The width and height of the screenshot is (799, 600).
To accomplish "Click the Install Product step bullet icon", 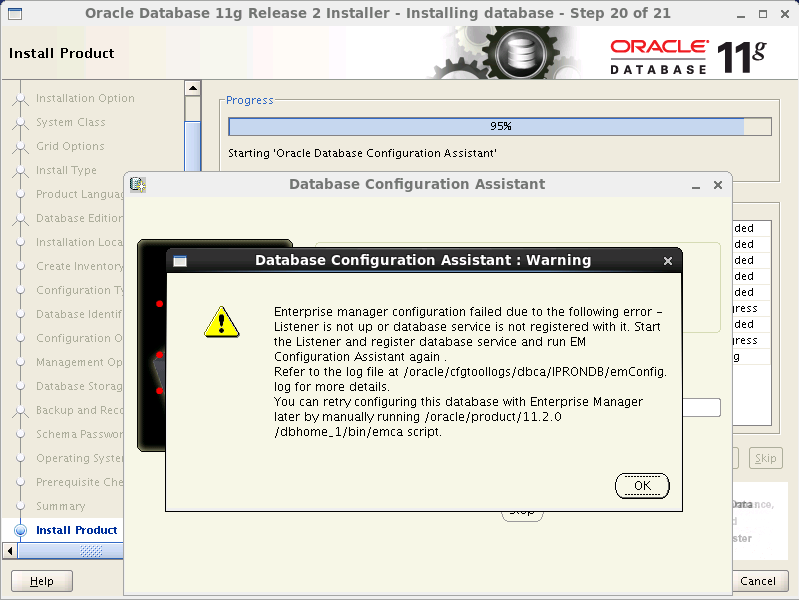I will pyautogui.click(x=20, y=530).
